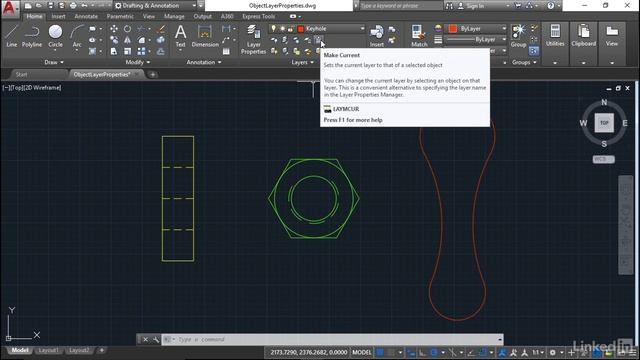Viewport: 640px width, 360px height.
Task: Select the Scale tool in Modify panel
Action: point(127,51)
